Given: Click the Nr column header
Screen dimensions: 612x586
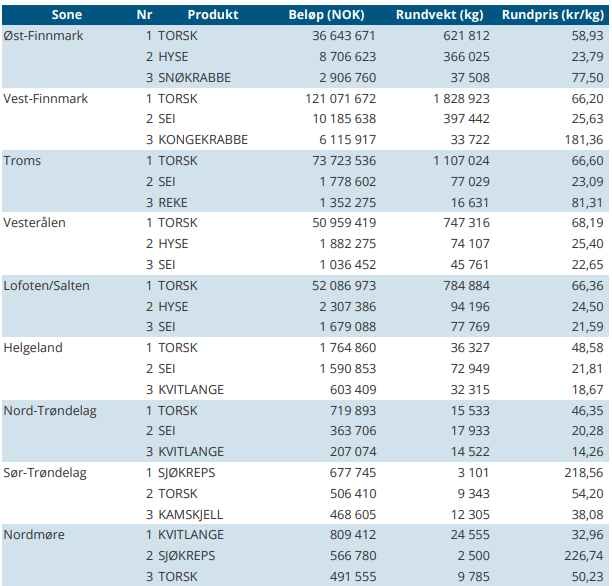Looking at the screenshot, I should (x=145, y=15).
